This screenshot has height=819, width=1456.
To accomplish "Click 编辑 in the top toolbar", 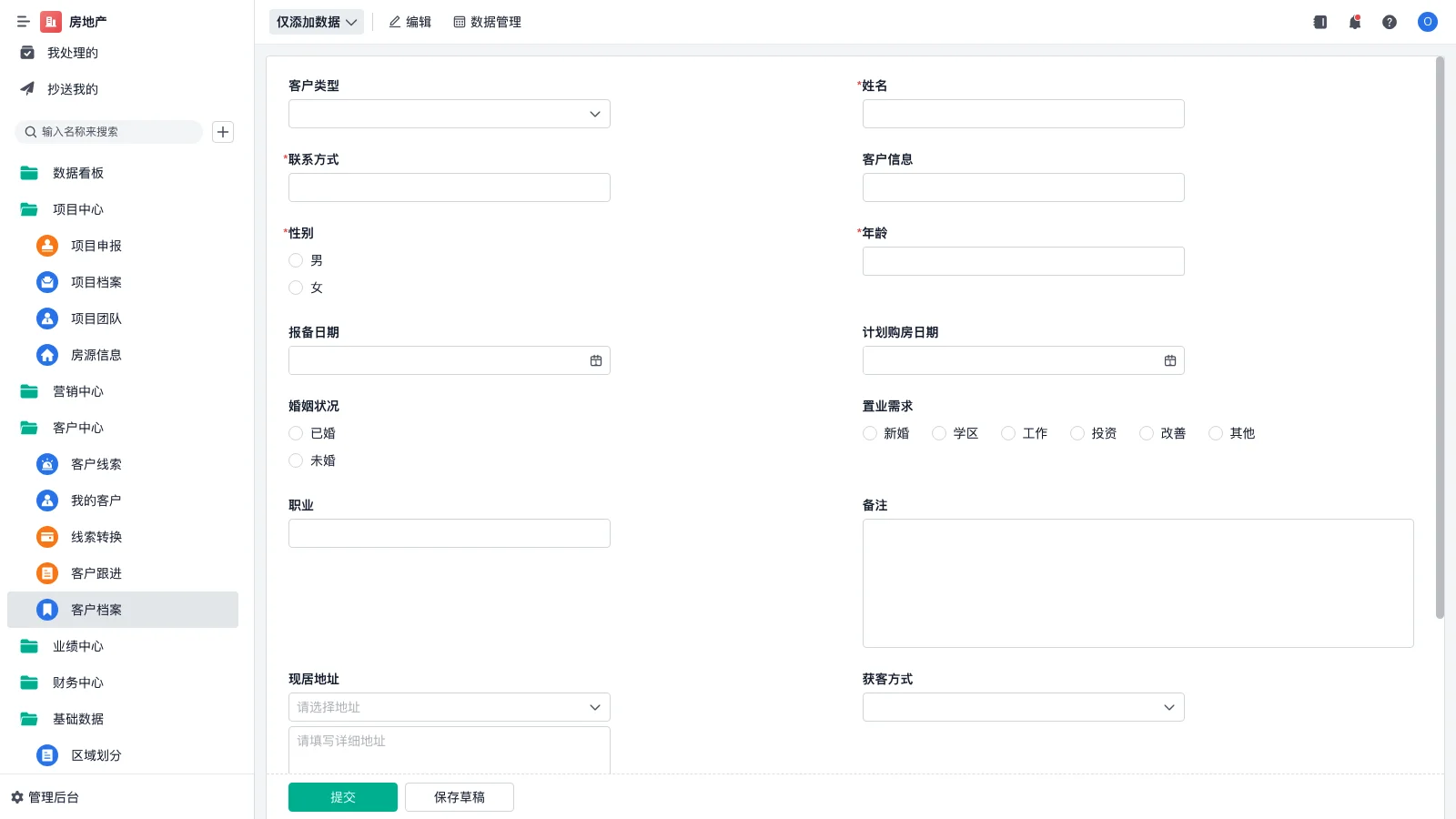I will click(409, 22).
